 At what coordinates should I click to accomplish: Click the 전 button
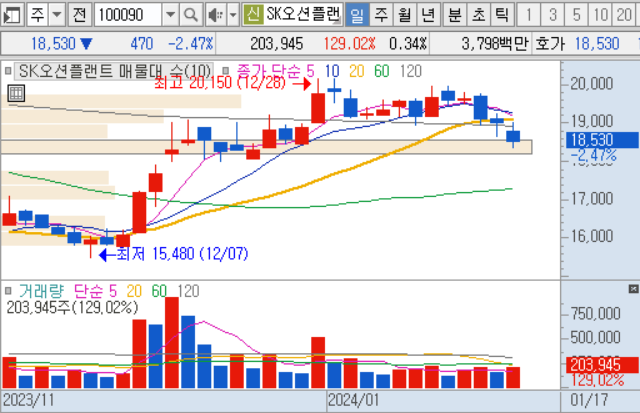pyautogui.click(x=79, y=15)
